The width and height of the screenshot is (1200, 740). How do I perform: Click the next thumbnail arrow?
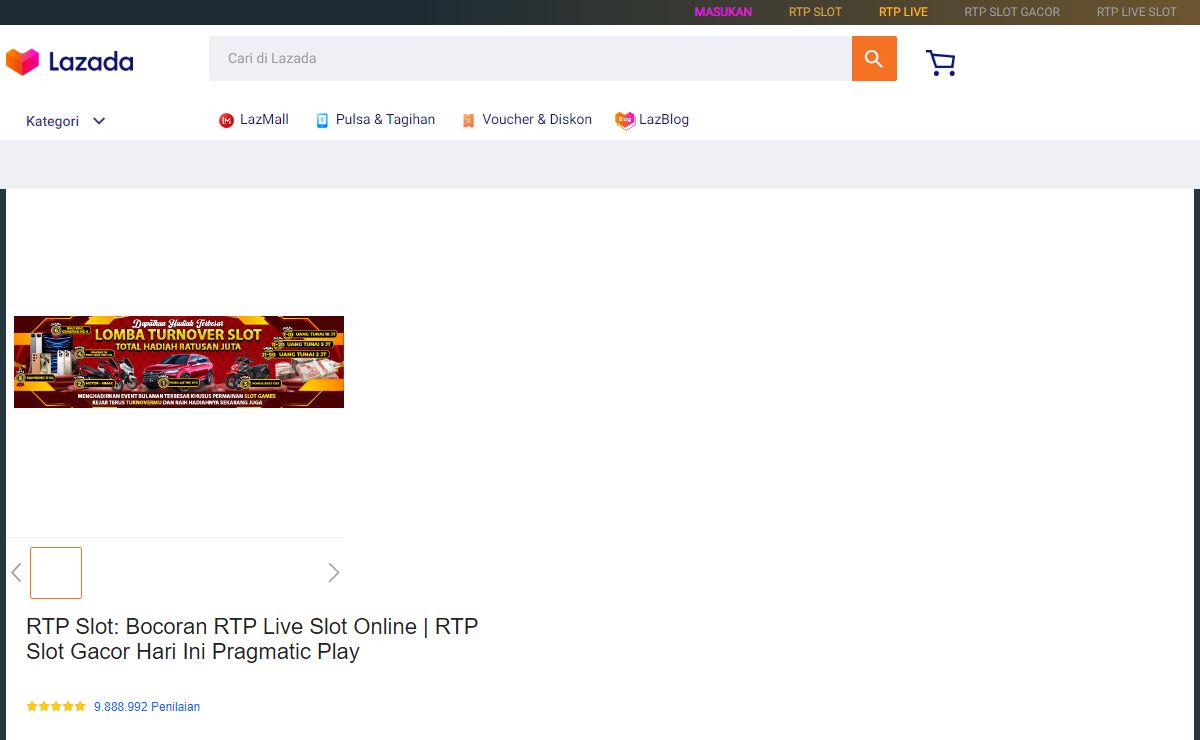point(334,573)
